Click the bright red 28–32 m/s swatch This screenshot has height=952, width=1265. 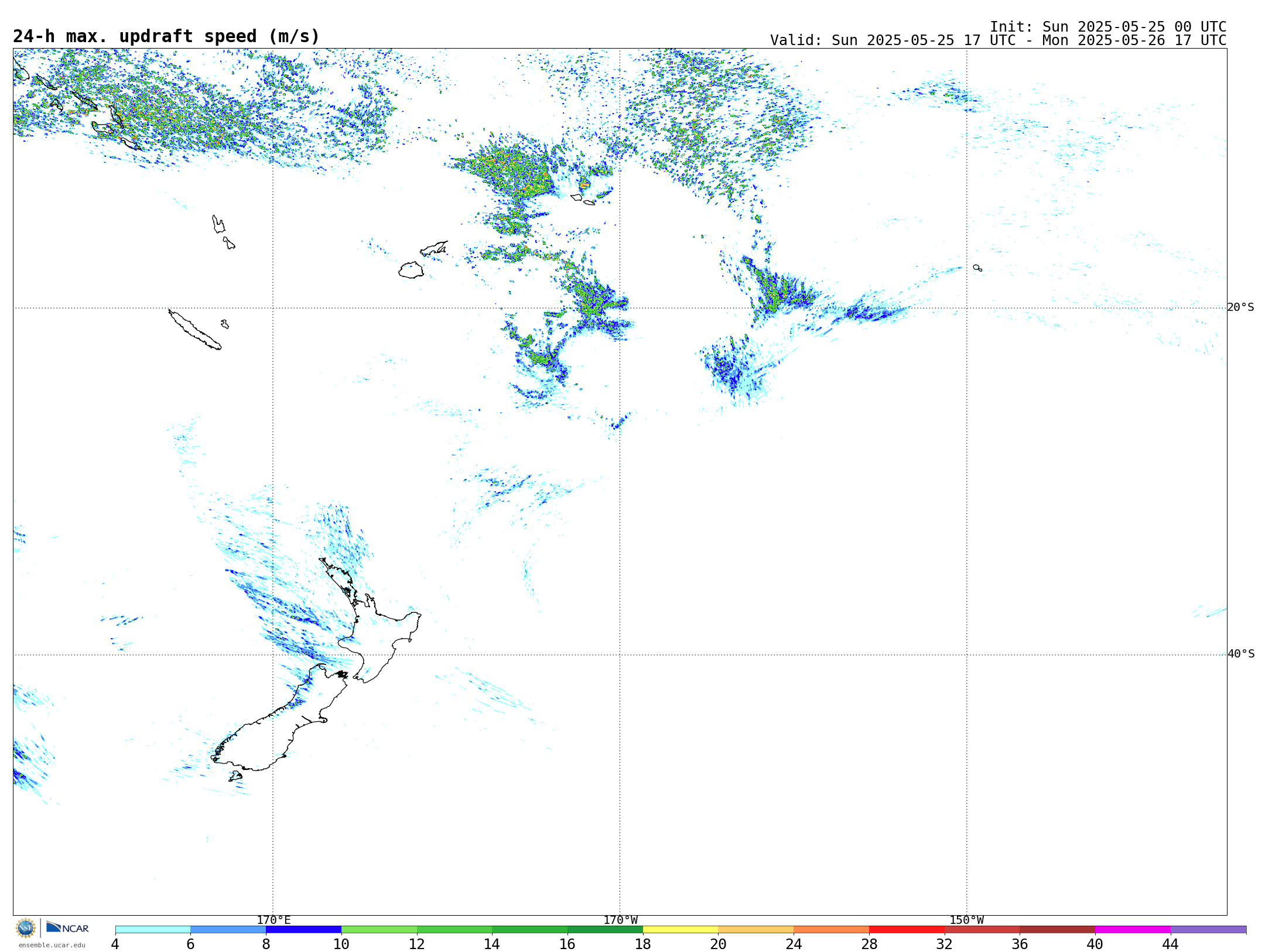907,930
